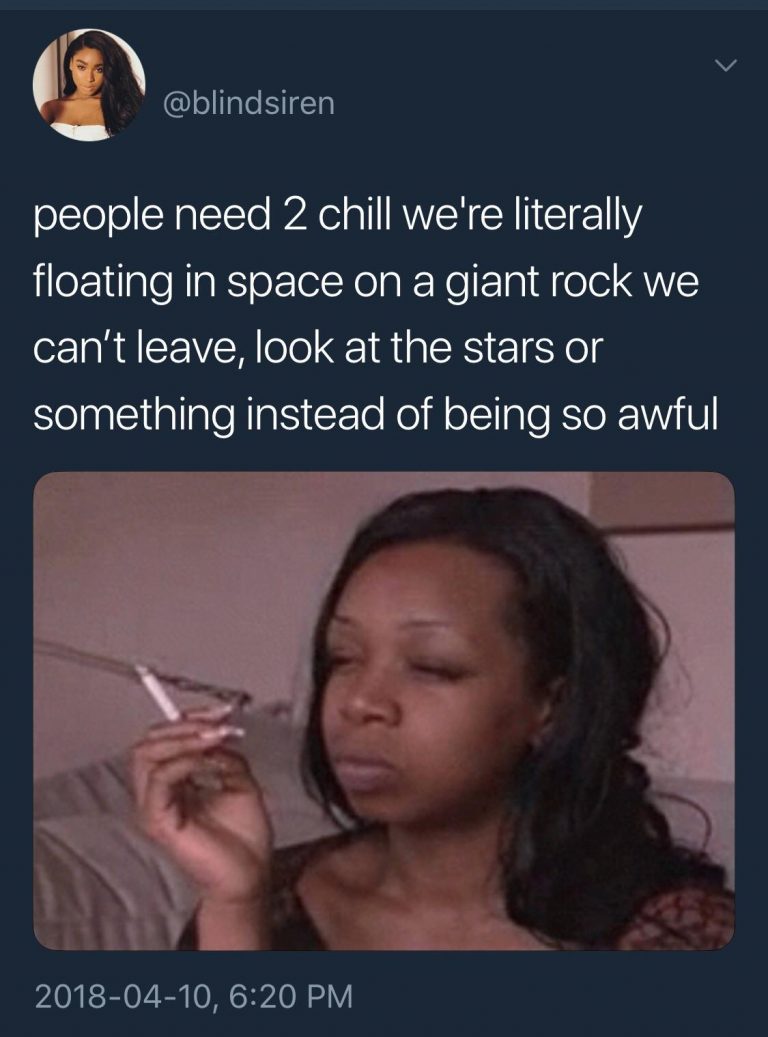Image resolution: width=768 pixels, height=1037 pixels.
Task: Open the attached photo of the woman
Action: point(384,710)
